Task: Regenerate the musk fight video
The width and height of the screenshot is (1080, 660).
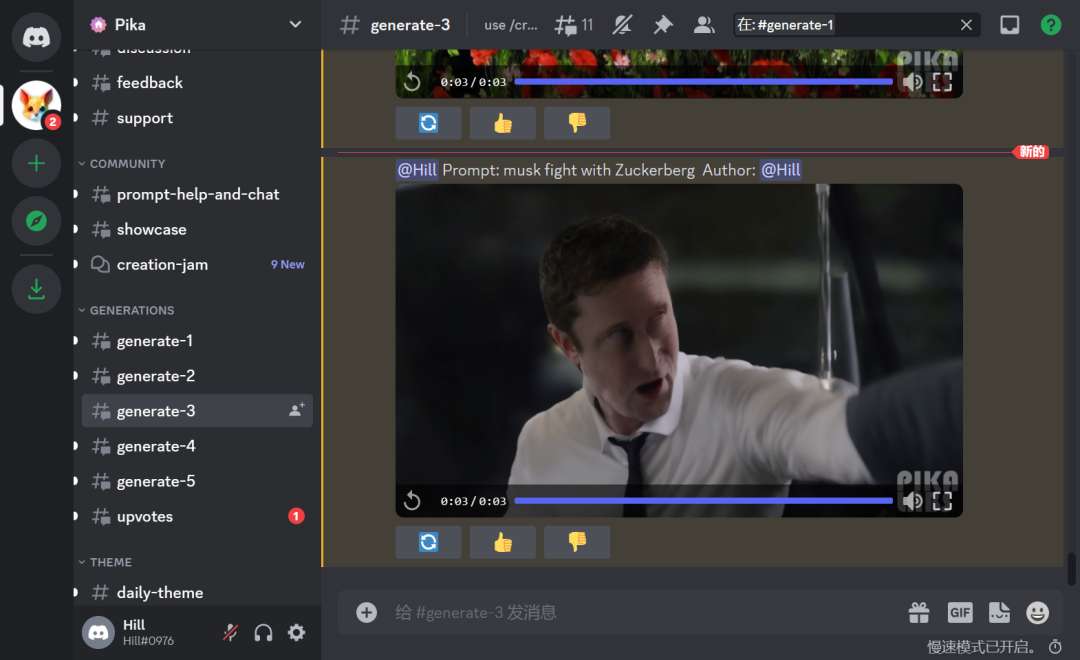Action: 428,542
